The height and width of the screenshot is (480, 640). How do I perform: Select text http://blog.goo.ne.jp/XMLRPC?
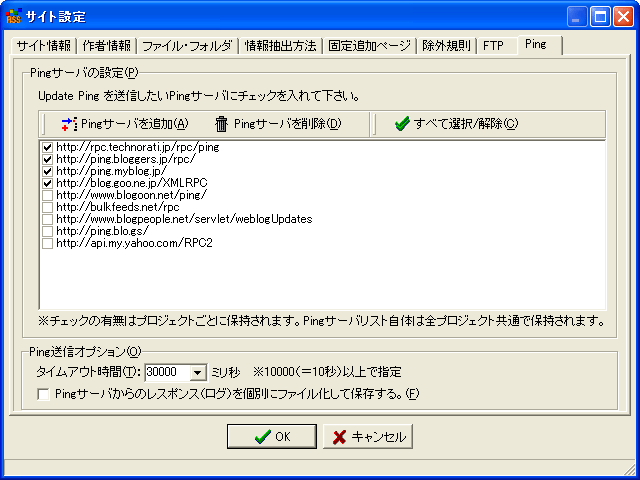132,183
